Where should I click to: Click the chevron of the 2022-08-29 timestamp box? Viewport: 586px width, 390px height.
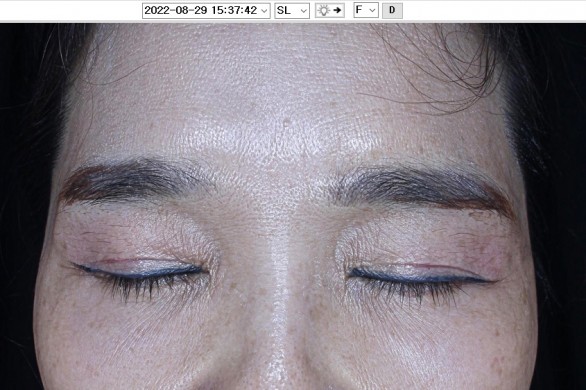(264, 11)
